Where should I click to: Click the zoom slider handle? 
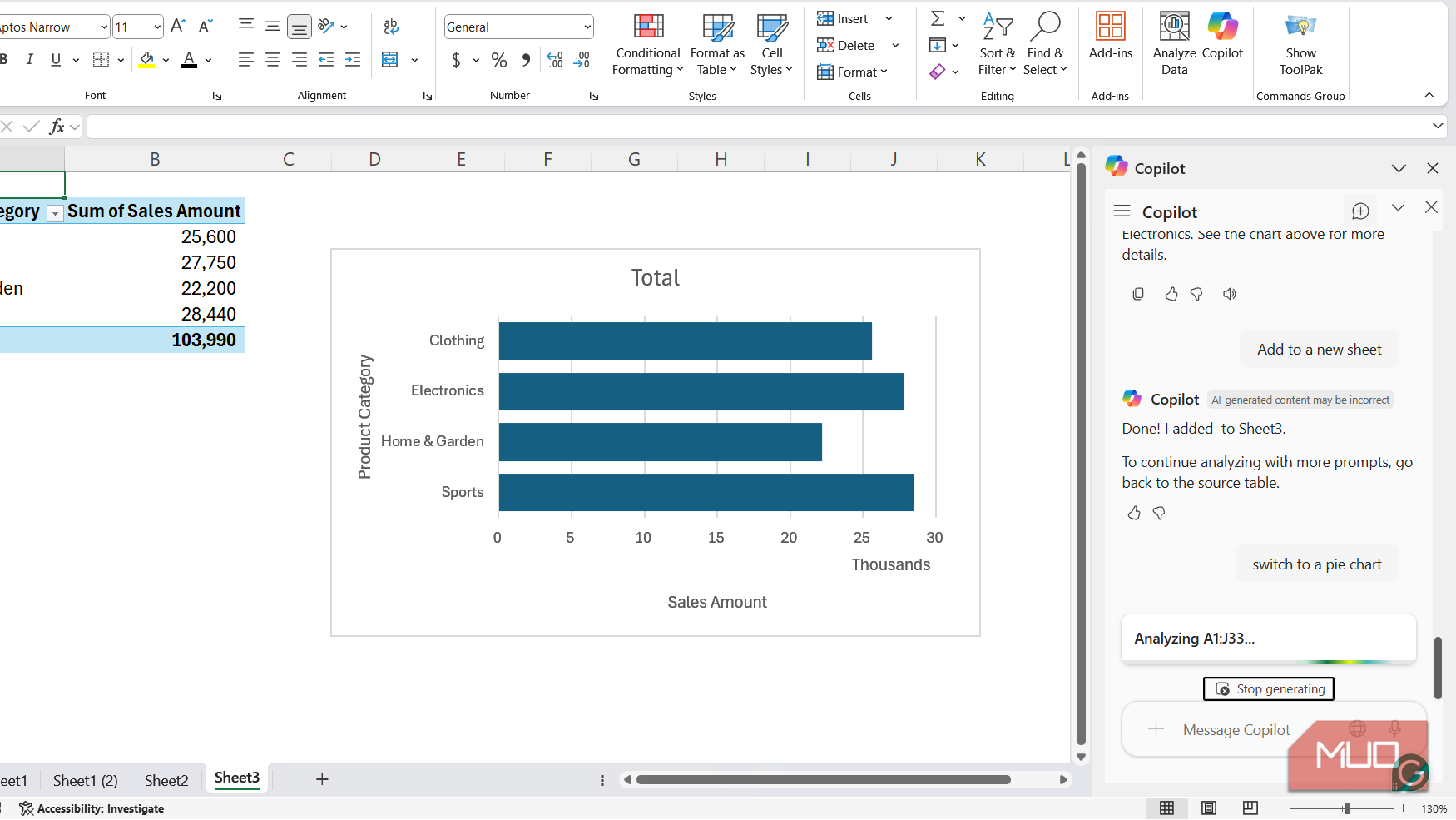click(1347, 808)
